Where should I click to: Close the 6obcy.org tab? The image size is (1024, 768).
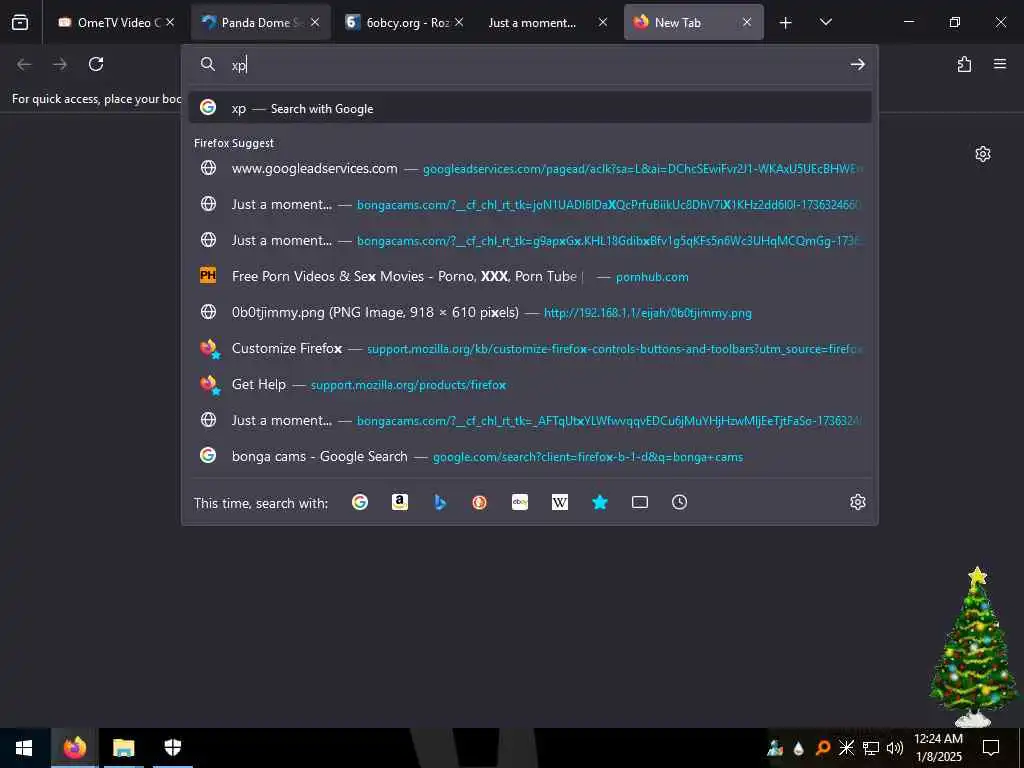click(459, 22)
